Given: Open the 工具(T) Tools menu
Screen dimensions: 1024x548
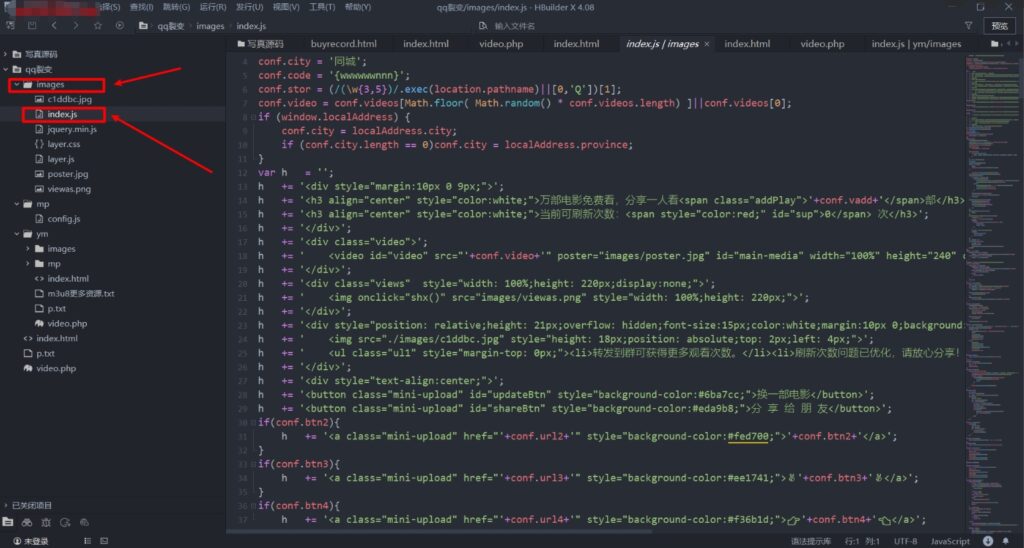Looking at the screenshot, I should (x=322, y=7).
